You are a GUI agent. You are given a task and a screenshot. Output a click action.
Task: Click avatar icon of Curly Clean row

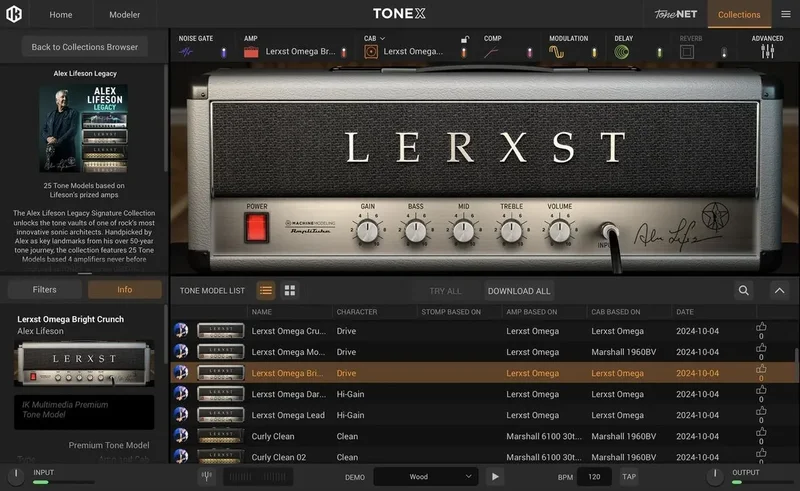[x=181, y=435]
